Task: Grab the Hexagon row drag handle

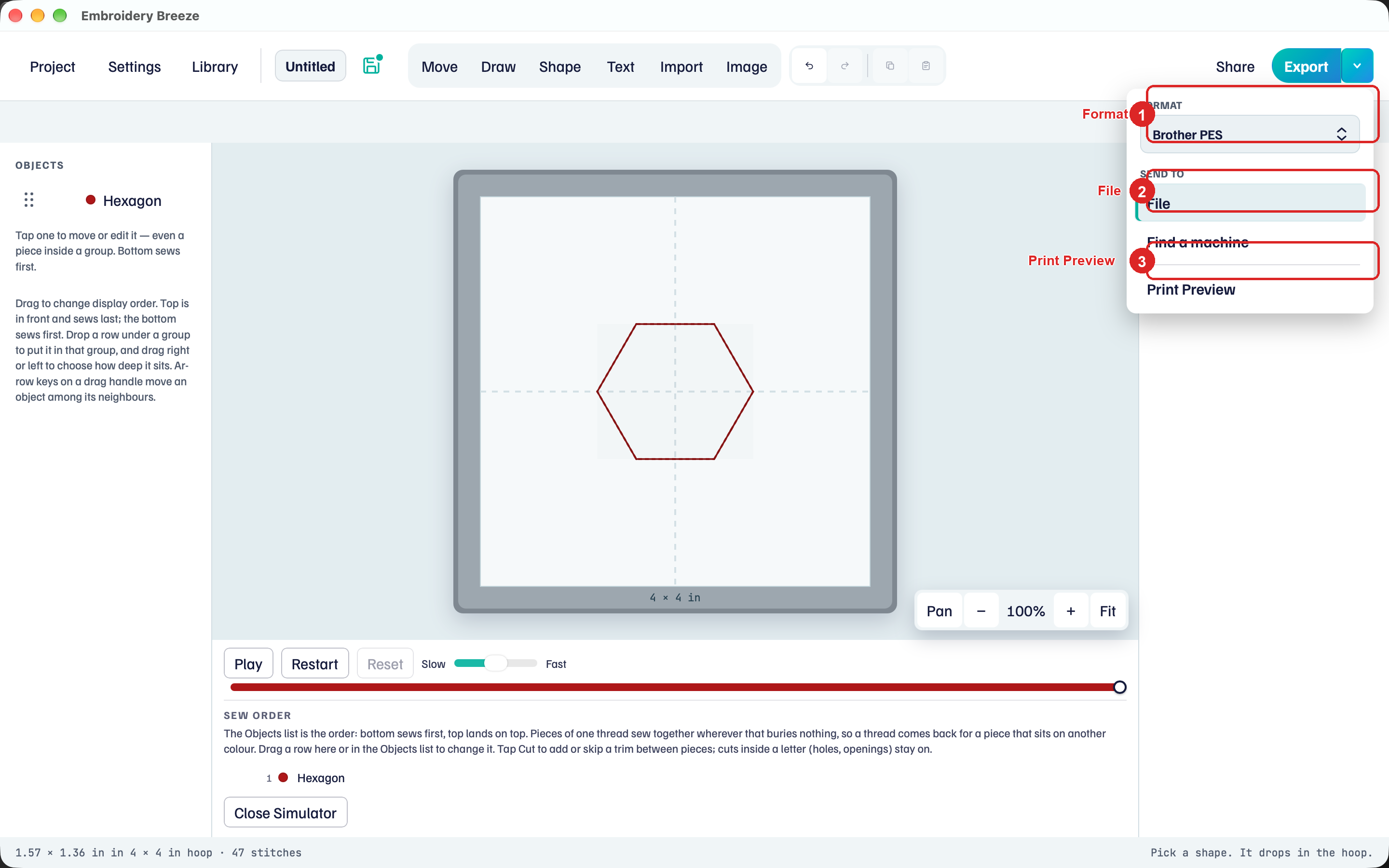Action: coord(29,200)
